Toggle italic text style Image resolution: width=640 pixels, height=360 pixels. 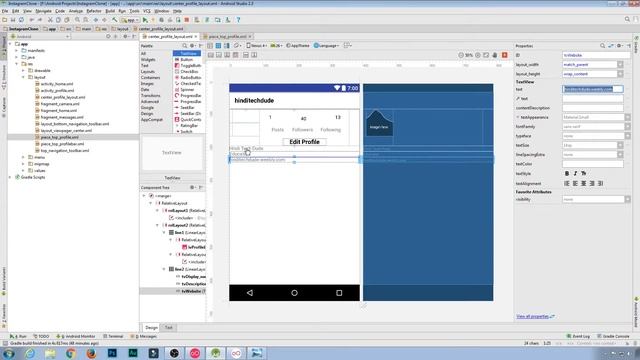coord(575,173)
